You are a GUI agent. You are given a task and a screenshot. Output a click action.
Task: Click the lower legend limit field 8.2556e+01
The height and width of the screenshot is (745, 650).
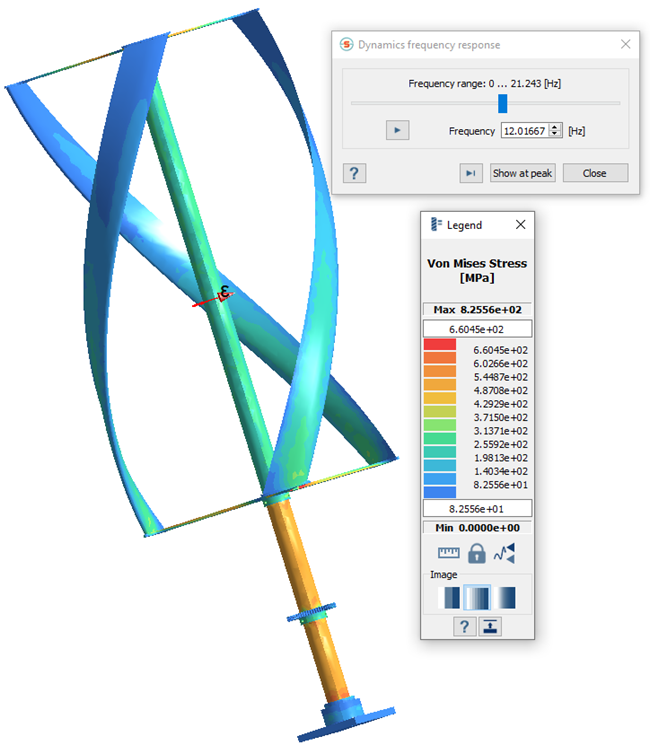pos(477,508)
